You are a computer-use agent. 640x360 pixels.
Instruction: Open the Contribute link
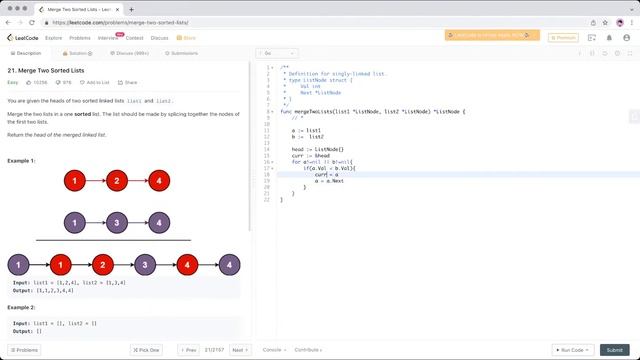[x=308, y=350]
